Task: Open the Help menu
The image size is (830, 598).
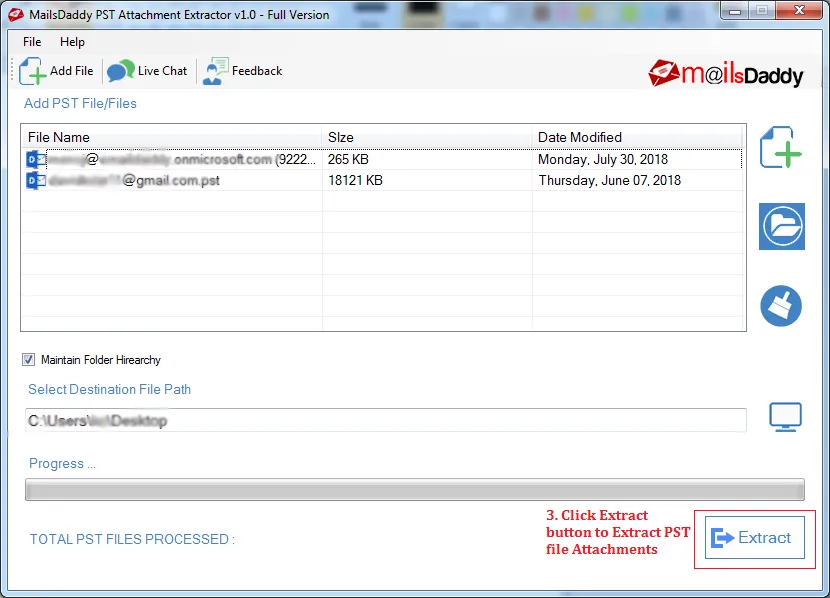Action: 71,42
